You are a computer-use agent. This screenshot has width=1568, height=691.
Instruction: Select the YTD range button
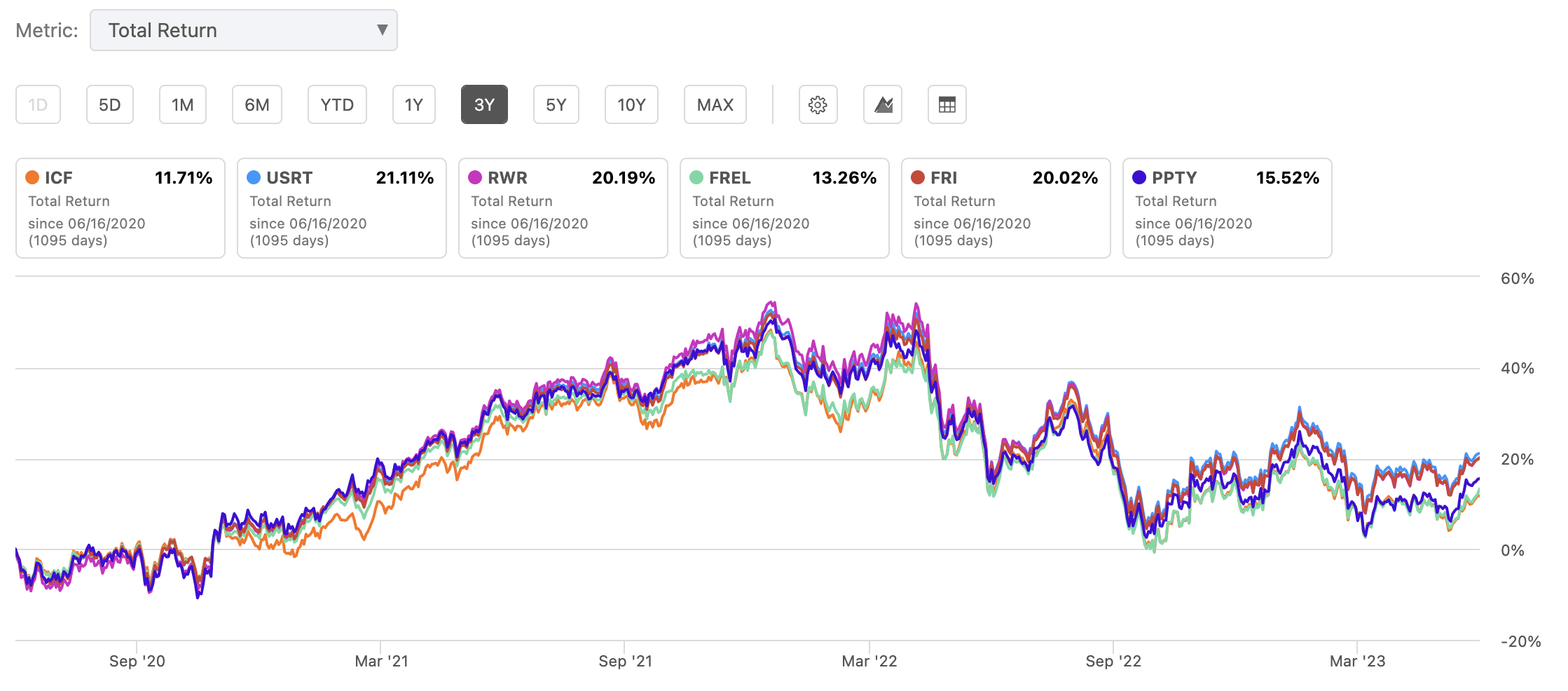point(337,104)
